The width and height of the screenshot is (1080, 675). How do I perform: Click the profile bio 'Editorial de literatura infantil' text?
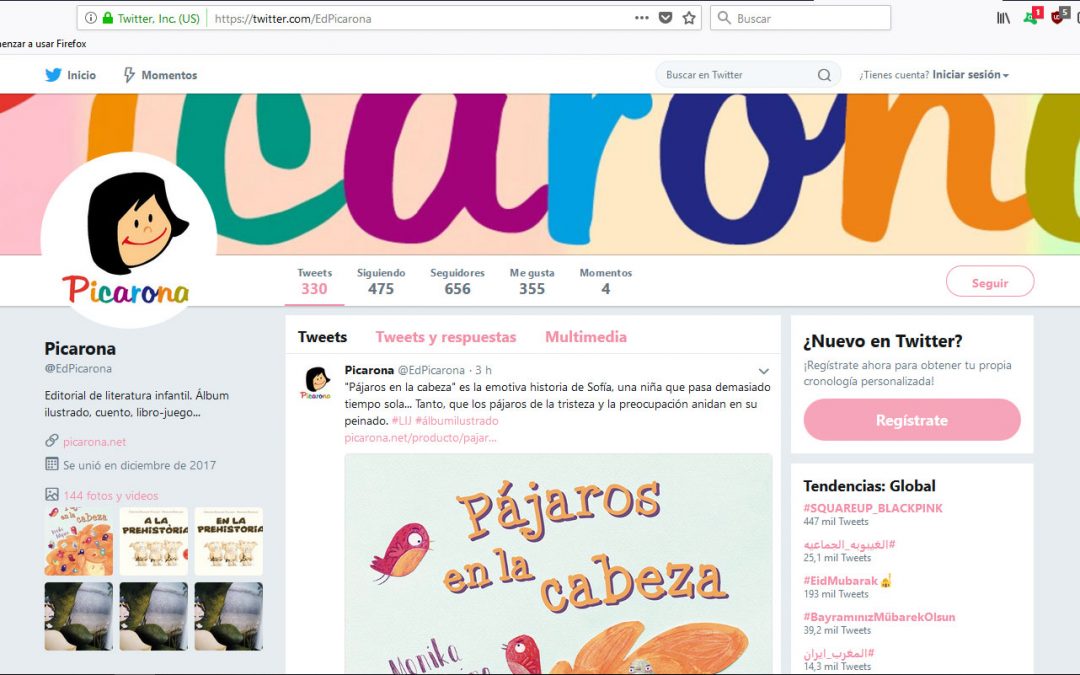coord(137,404)
